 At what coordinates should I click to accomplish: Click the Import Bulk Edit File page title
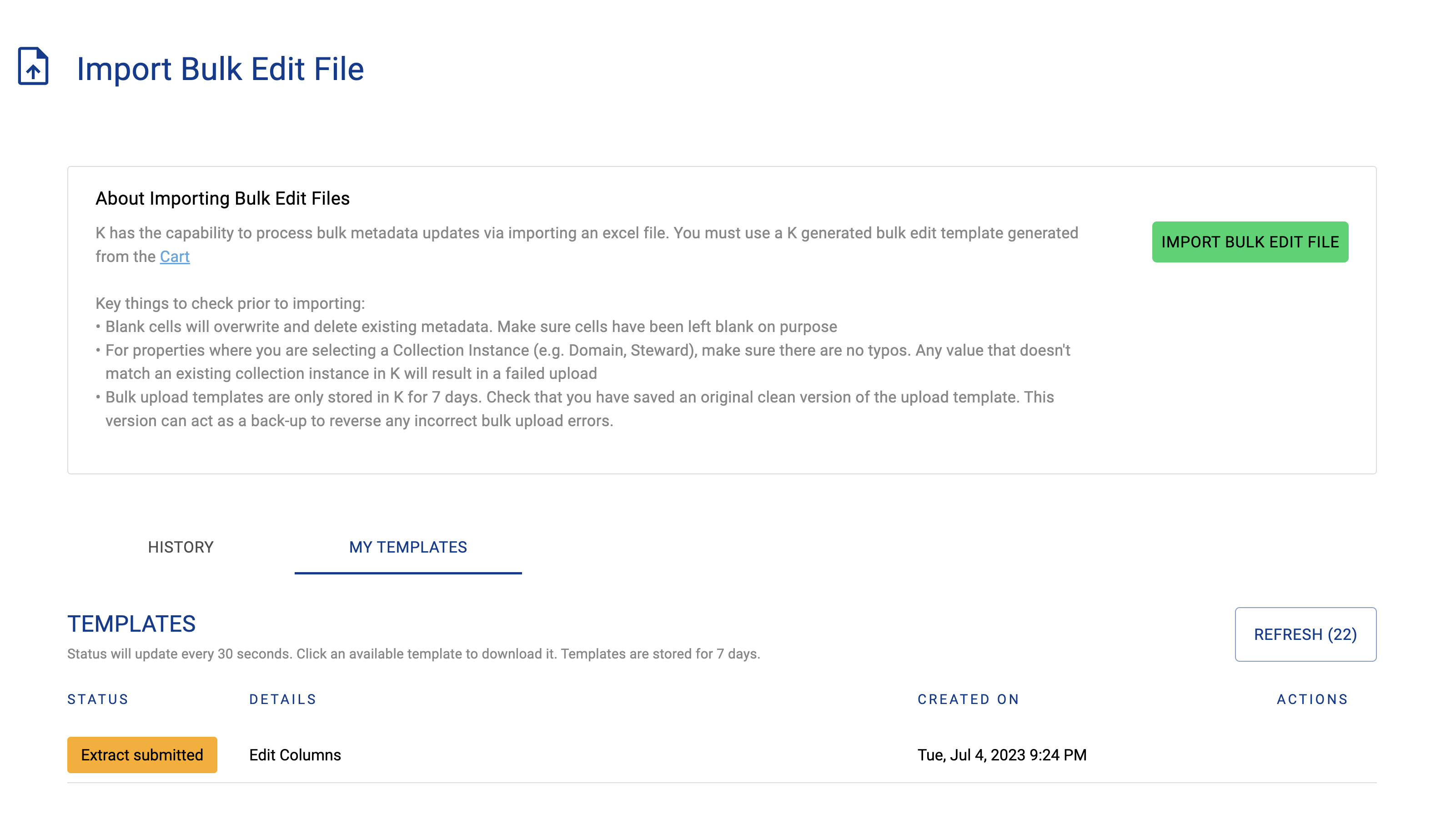220,69
